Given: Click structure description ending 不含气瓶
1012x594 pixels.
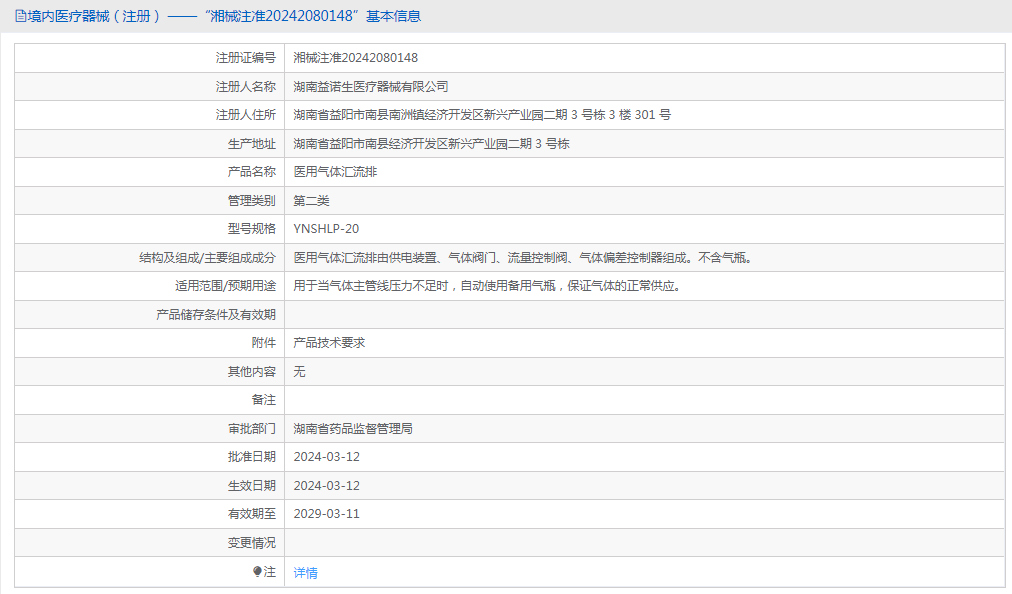Looking at the screenshot, I should (x=522, y=258).
